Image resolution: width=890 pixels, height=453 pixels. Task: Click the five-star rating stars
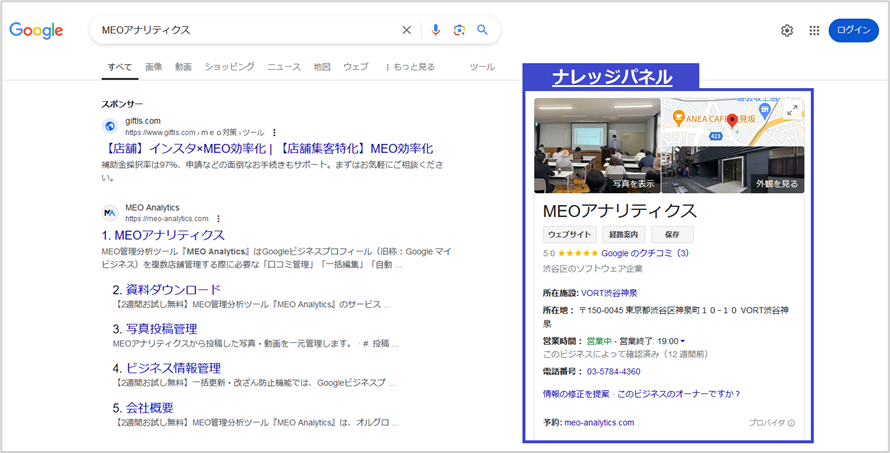578,253
